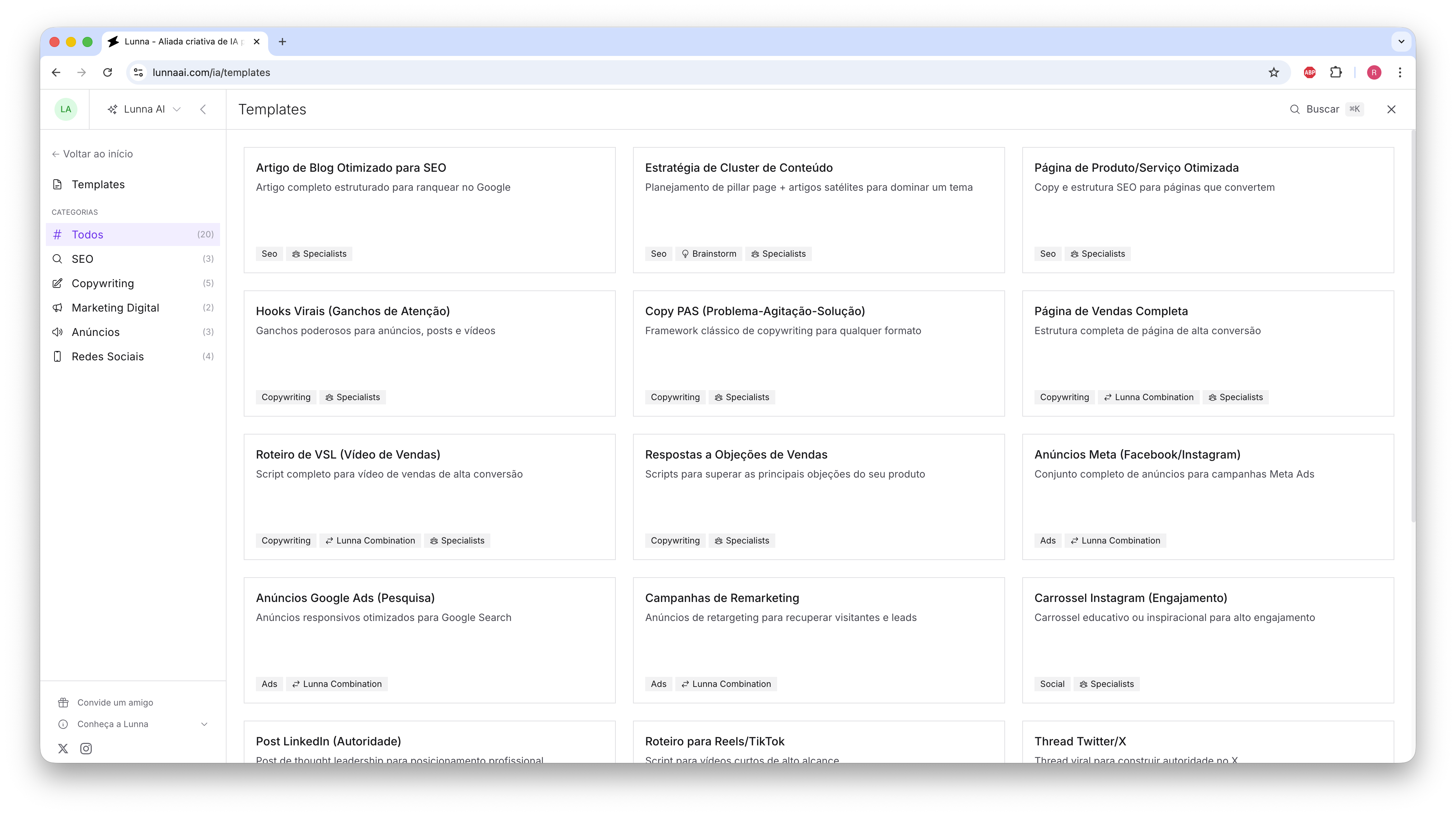Click the LA avatar icon
Screen dimensions: 1456x816
(x=66, y=109)
